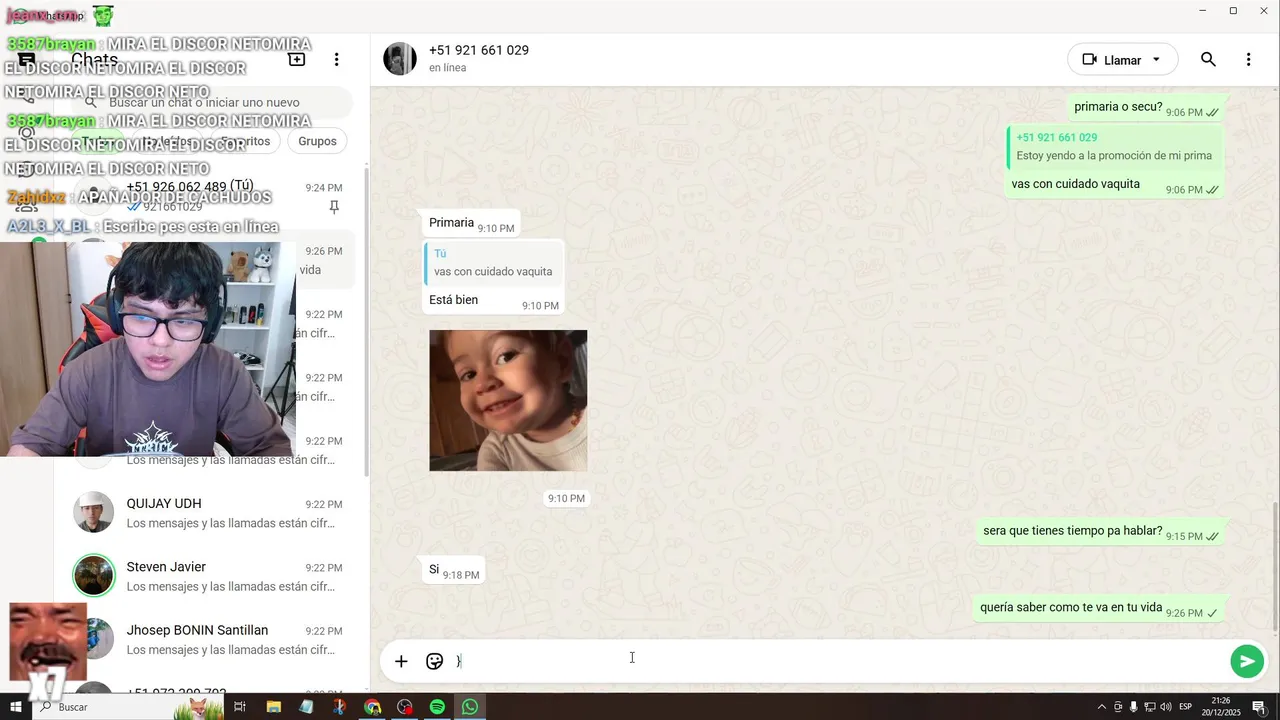This screenshot has height=720, width=1280.
Task: Open Google Chrome from the taskbar
Action: point(372,707)
